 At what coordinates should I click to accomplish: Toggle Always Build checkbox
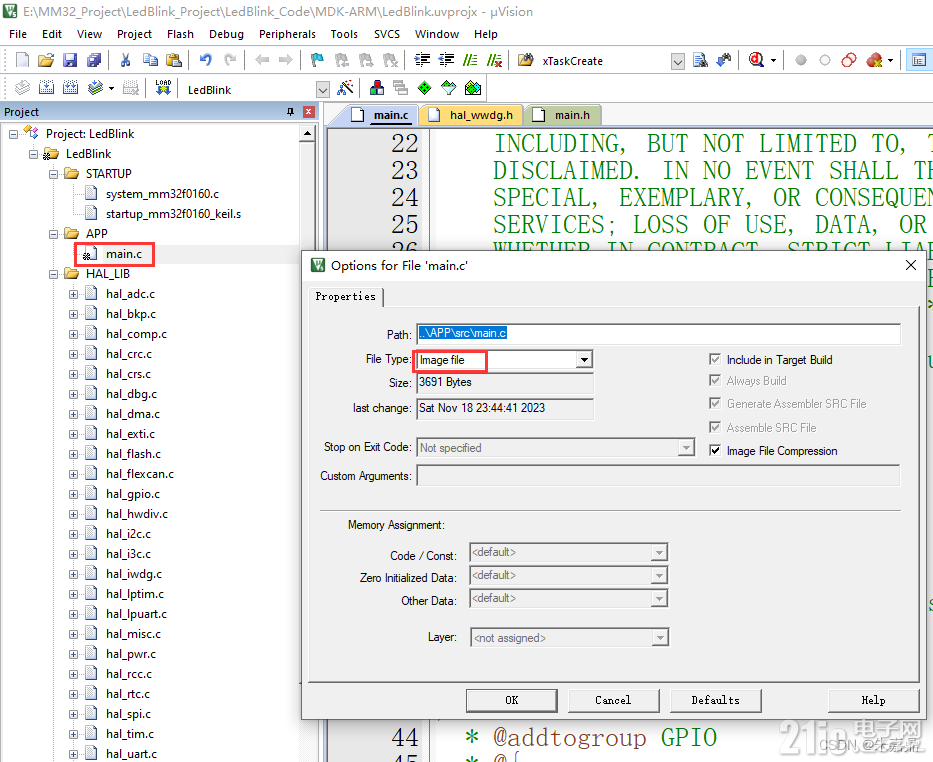715,380
